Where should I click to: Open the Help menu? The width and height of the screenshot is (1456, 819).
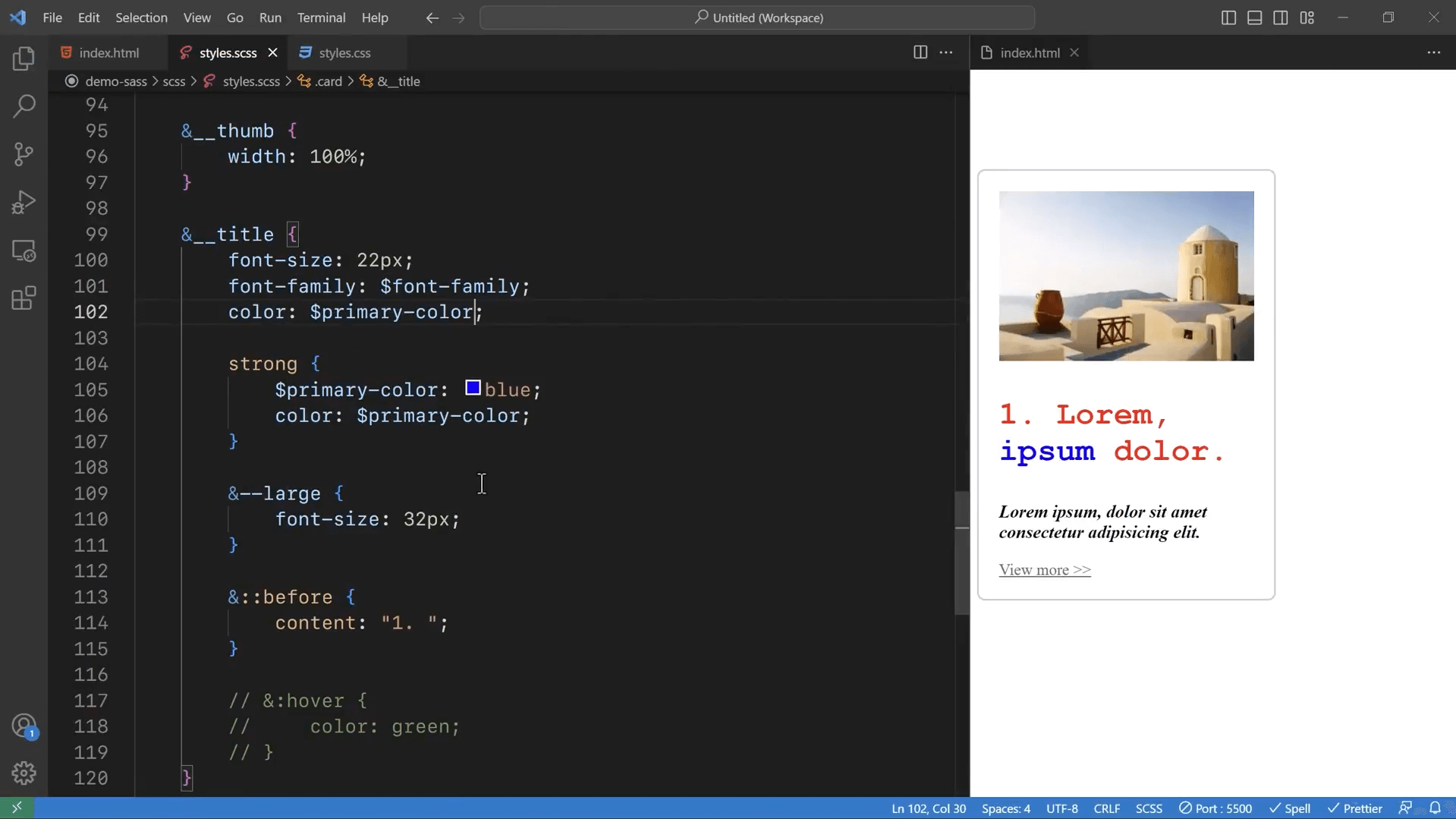point(375,17)
